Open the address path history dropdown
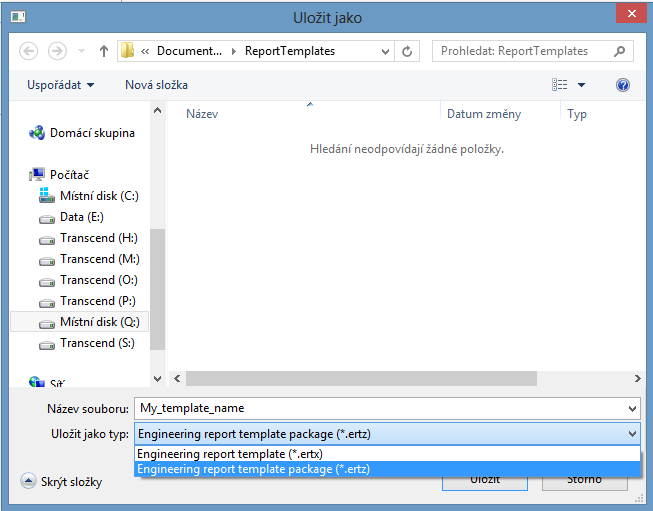Screen dimensions: 653x511 [385, 51]
